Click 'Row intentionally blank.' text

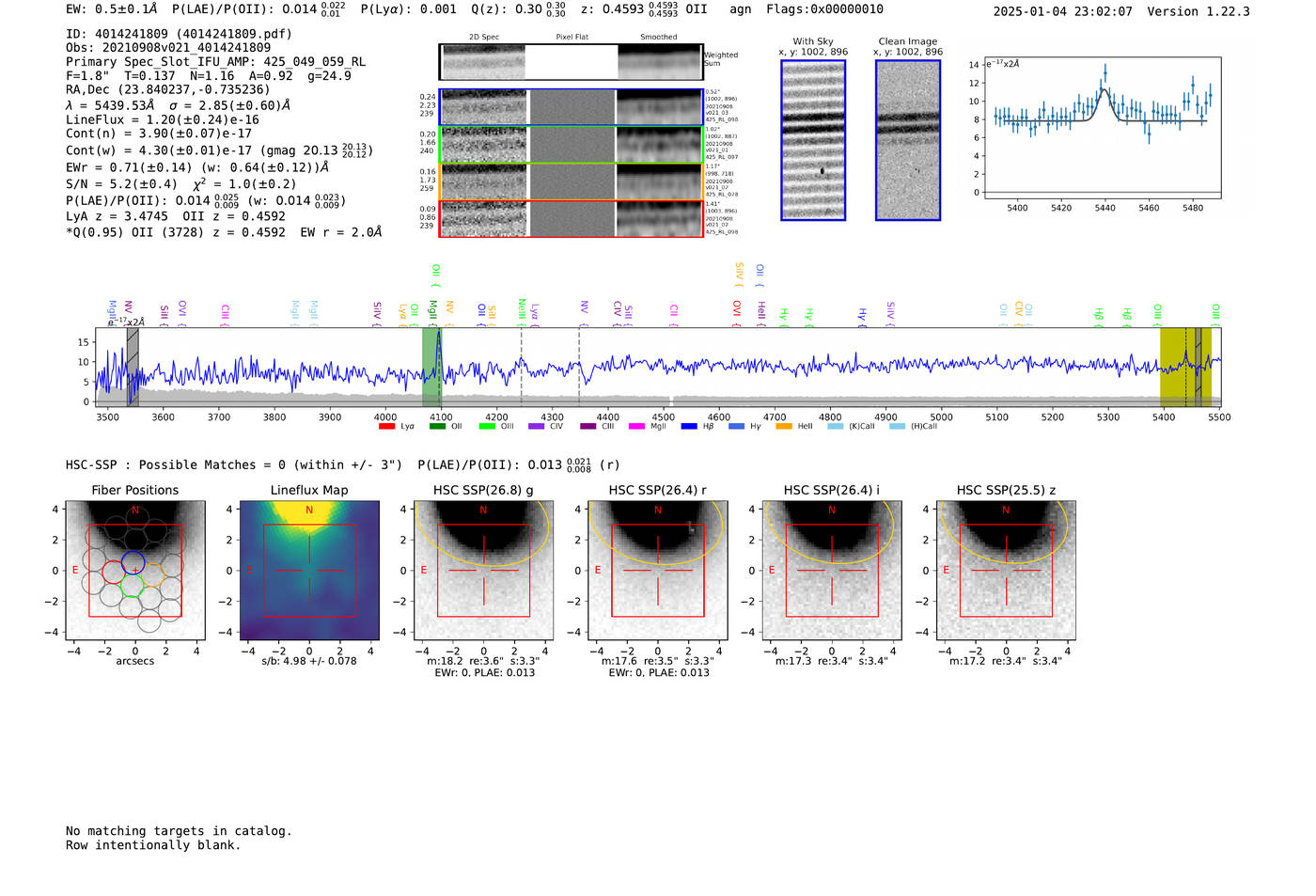pos(153,845)
